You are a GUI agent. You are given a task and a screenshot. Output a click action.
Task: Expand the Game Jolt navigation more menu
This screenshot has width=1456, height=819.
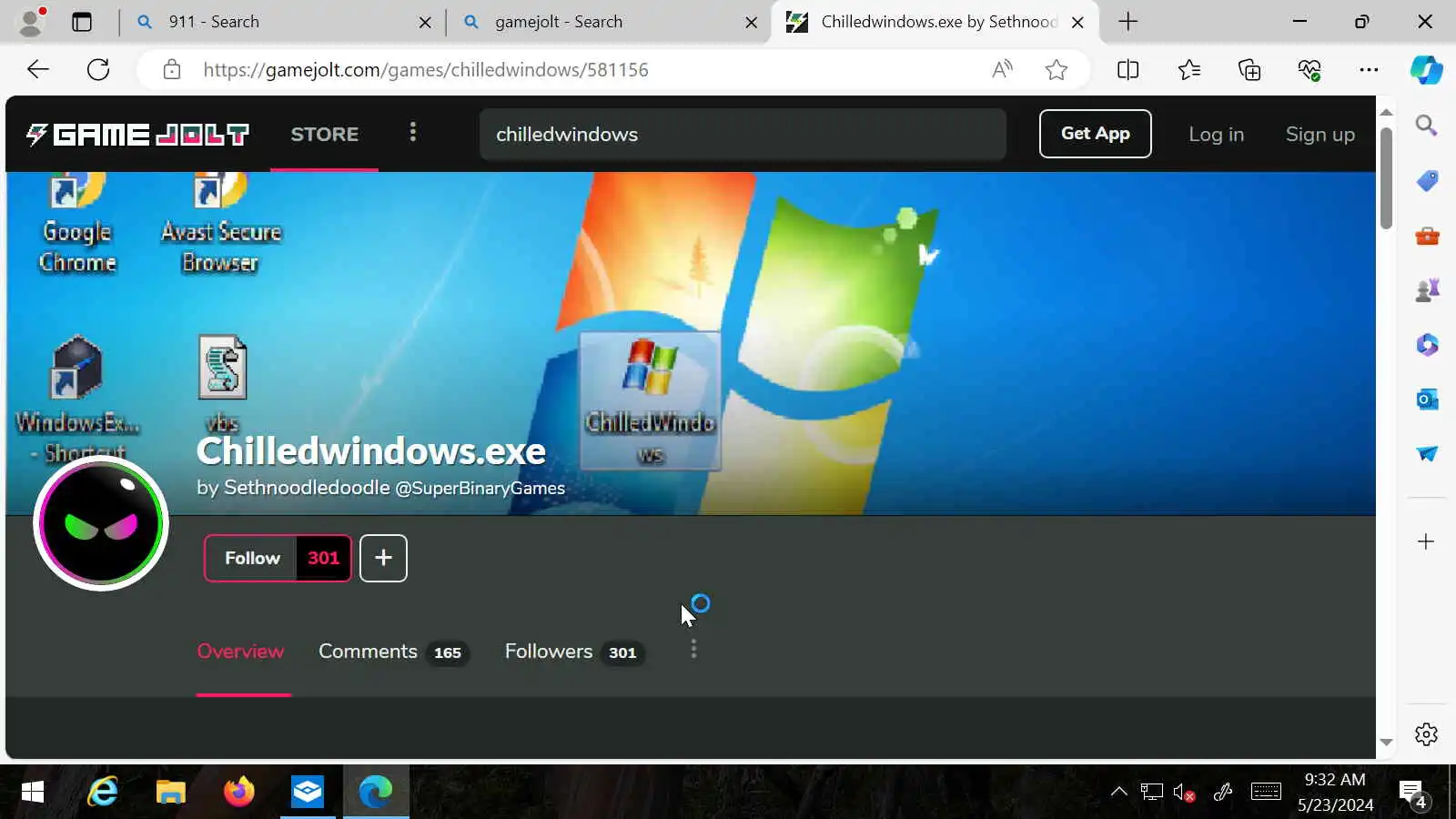tap(413, 133)
